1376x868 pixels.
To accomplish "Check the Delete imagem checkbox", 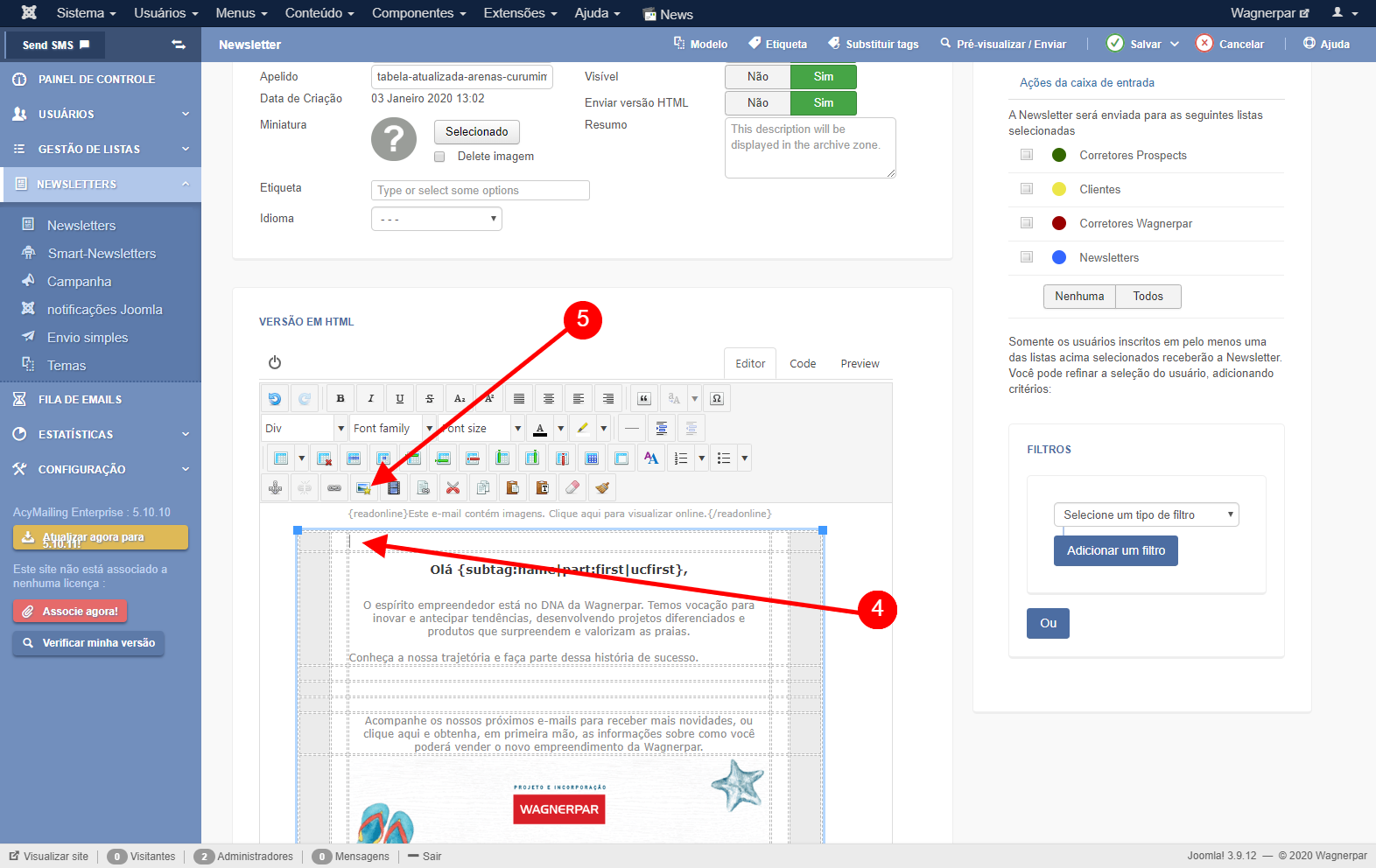I will pos(439,157).
